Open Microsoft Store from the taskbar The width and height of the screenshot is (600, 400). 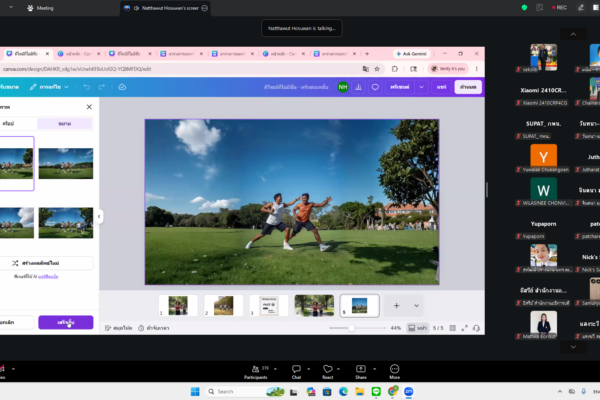(327, 392)
